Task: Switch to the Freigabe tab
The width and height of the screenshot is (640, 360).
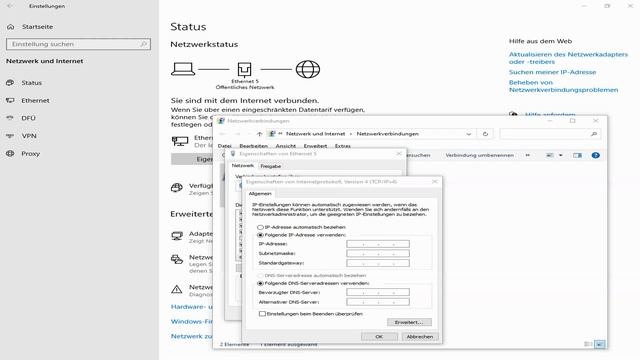Action: coord(270,166)
